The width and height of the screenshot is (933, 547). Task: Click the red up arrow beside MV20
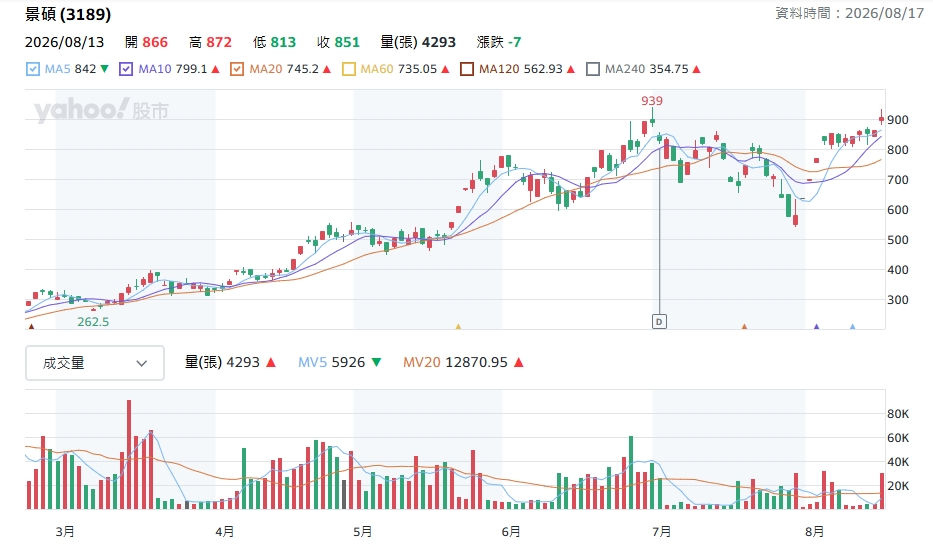point(518,362)
